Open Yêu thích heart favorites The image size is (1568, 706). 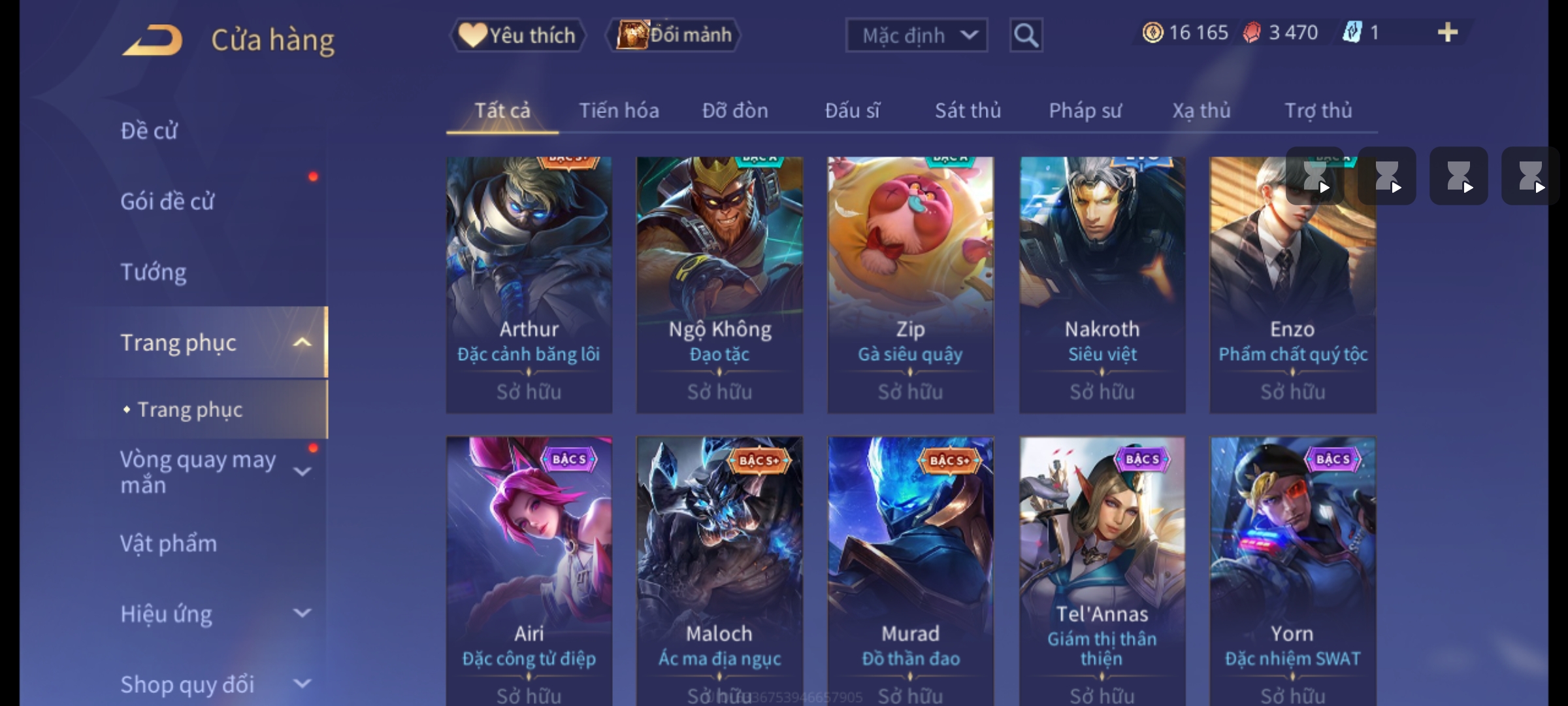click(517, 35)
